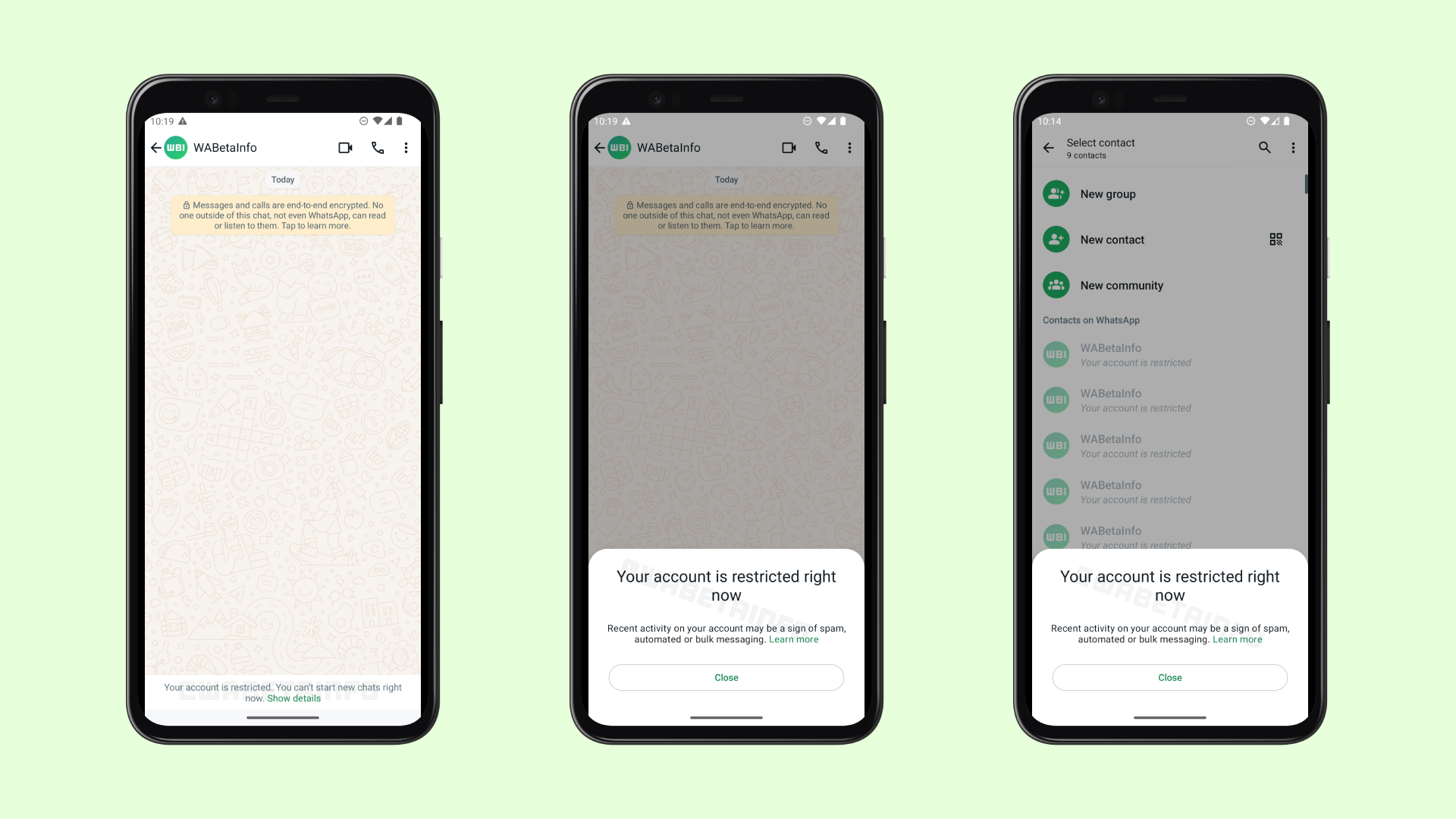
Task: Tap Close button on restriction popup
Action: (x=726, y=677)
